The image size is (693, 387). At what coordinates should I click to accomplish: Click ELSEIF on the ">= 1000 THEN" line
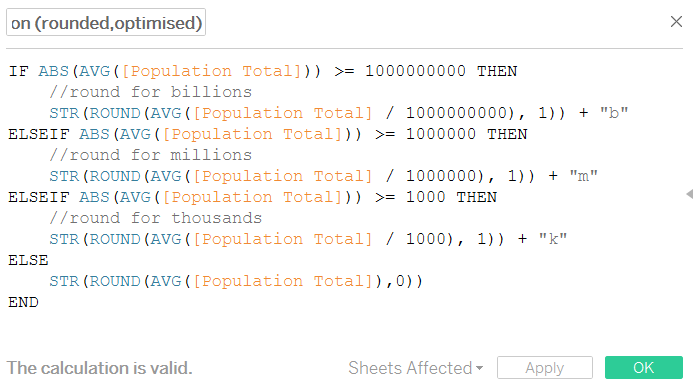pyautogui.click(x=39, y=197)
